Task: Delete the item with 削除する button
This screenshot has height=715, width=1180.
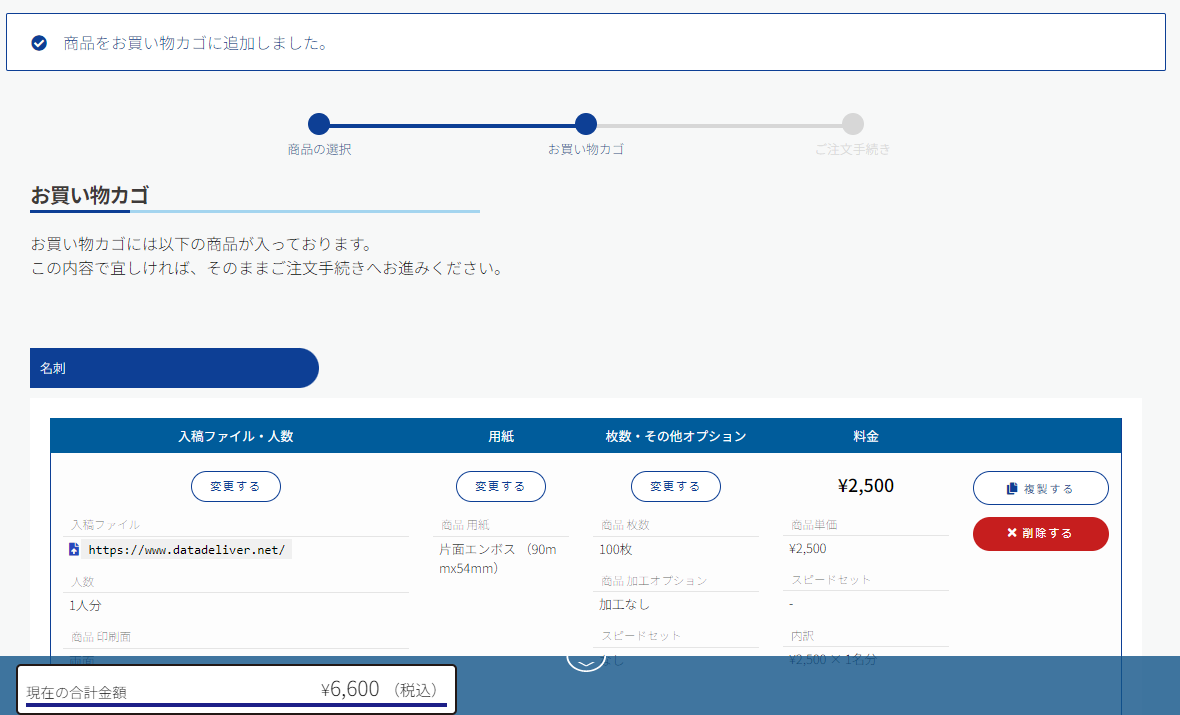Action: click(1040, 533)
